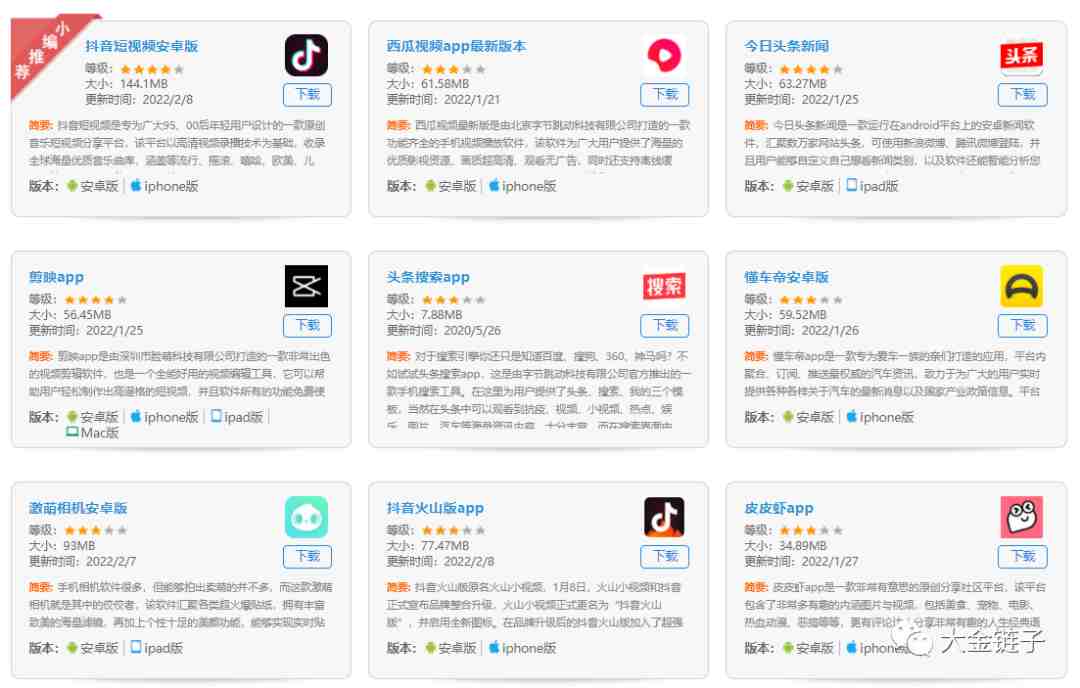Open the 西瓜视频app最新版本 title link
The height and width of the screenshot is (688, 1080).
(456, 46)
